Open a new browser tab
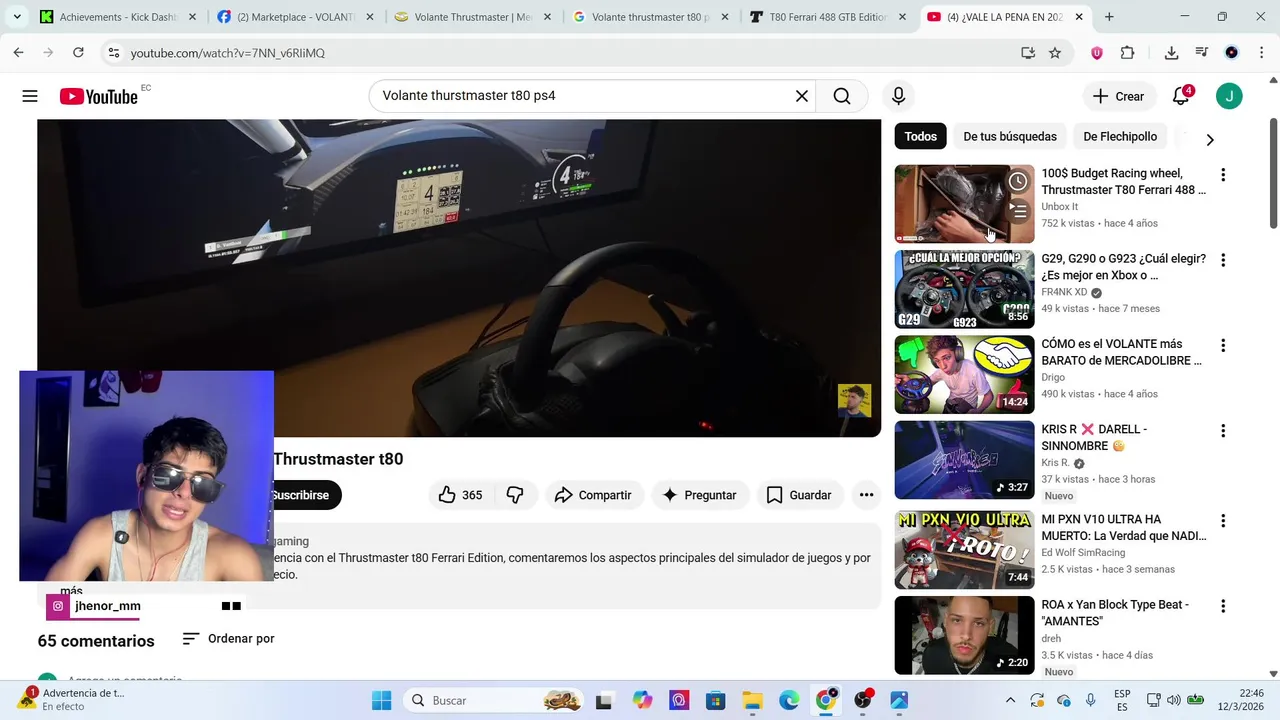The width and height of the screenshot is (1280, 720). tap(1109, 17)
